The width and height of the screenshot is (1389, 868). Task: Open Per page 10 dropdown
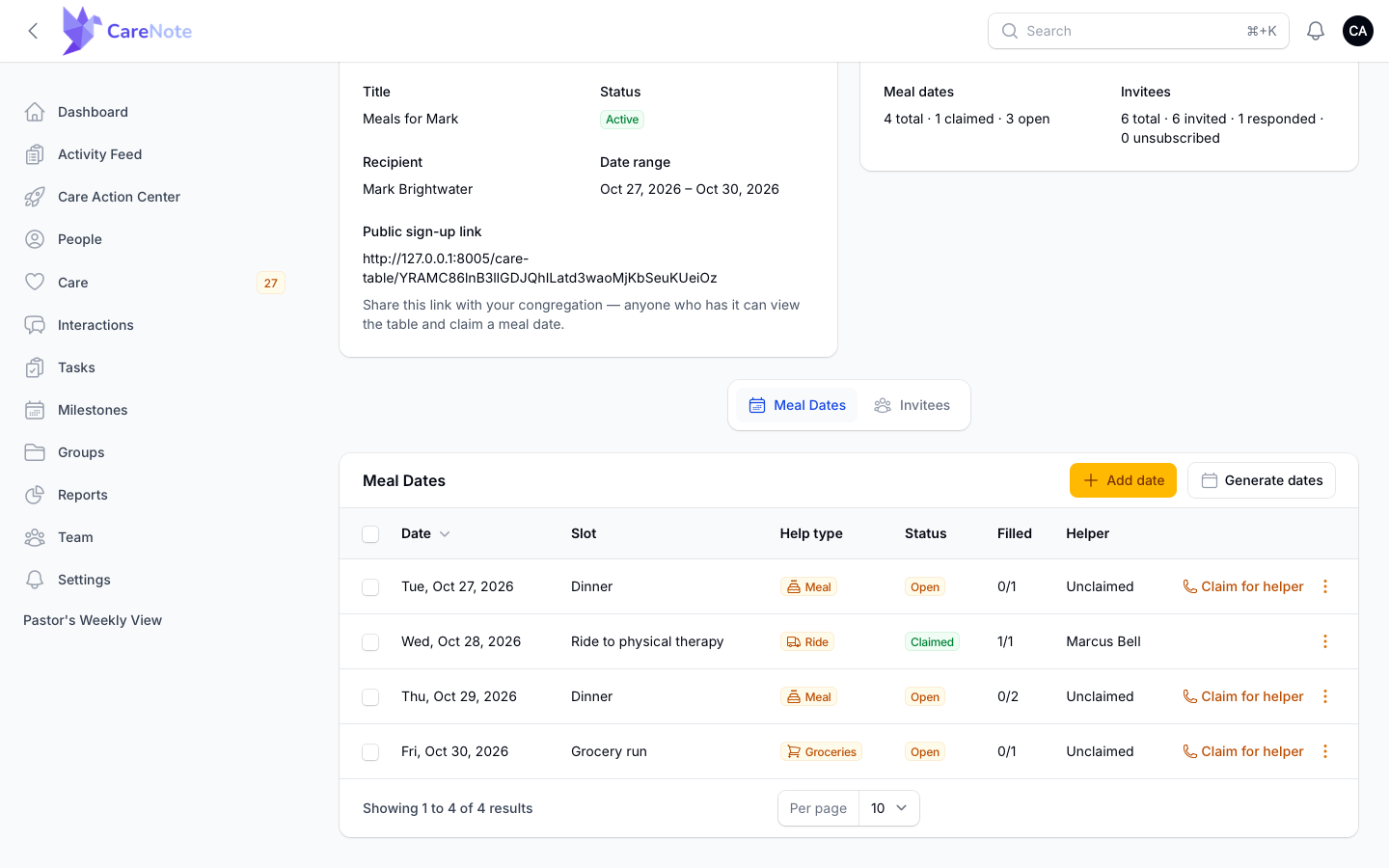point(888,808)
